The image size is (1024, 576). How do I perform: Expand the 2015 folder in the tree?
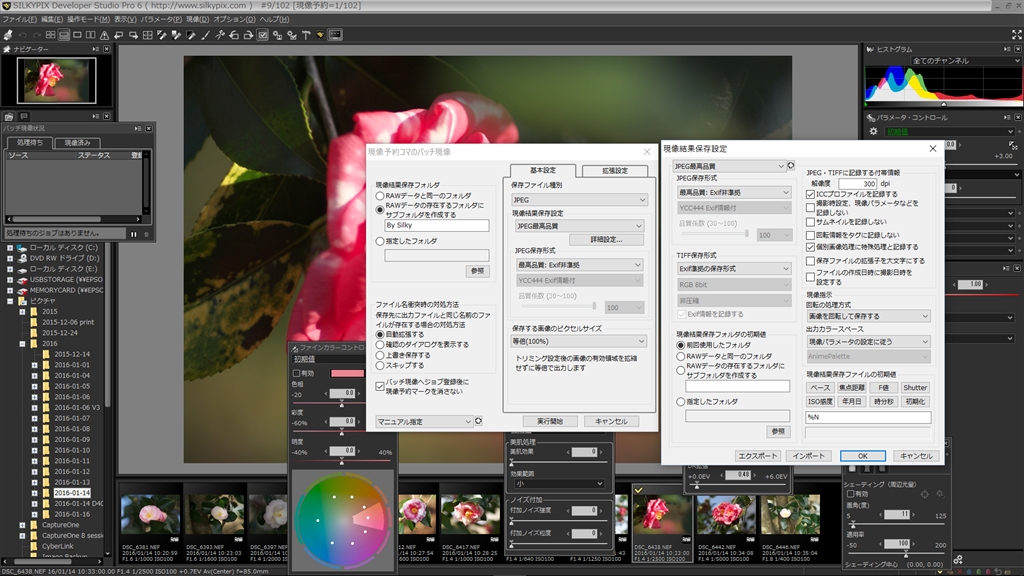(21, 311)
